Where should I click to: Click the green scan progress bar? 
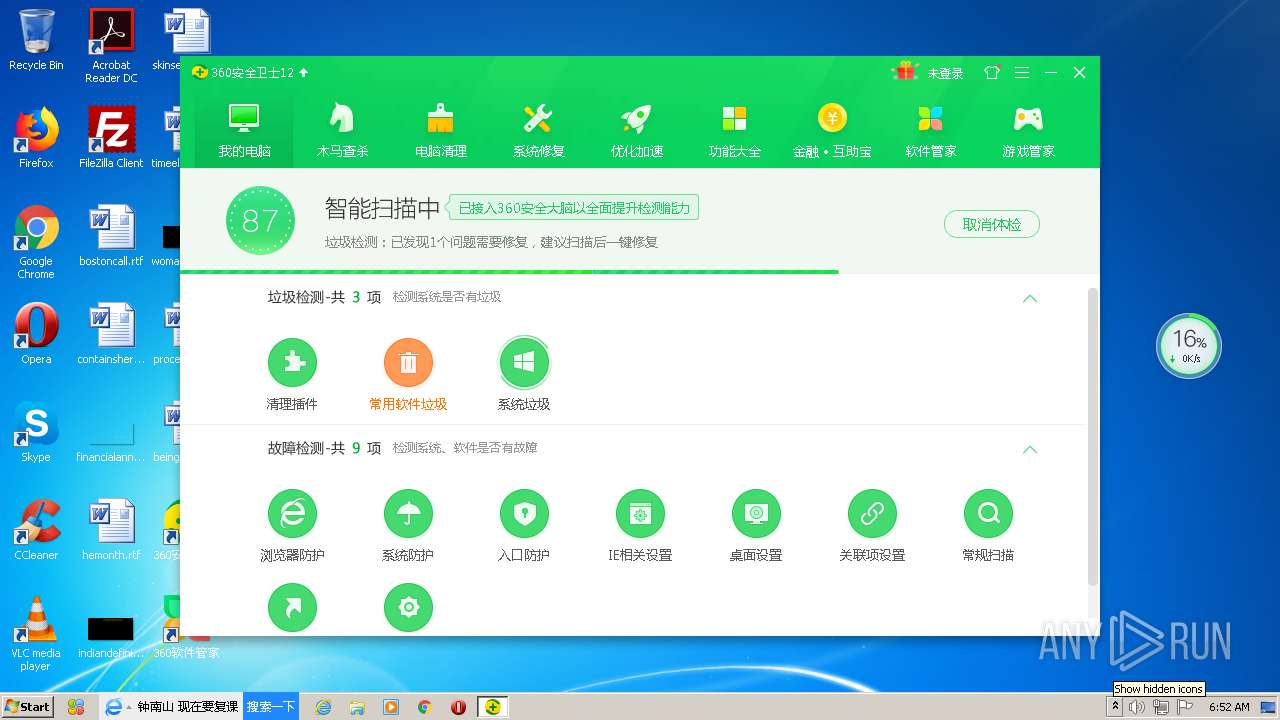(x=509, y=271)
